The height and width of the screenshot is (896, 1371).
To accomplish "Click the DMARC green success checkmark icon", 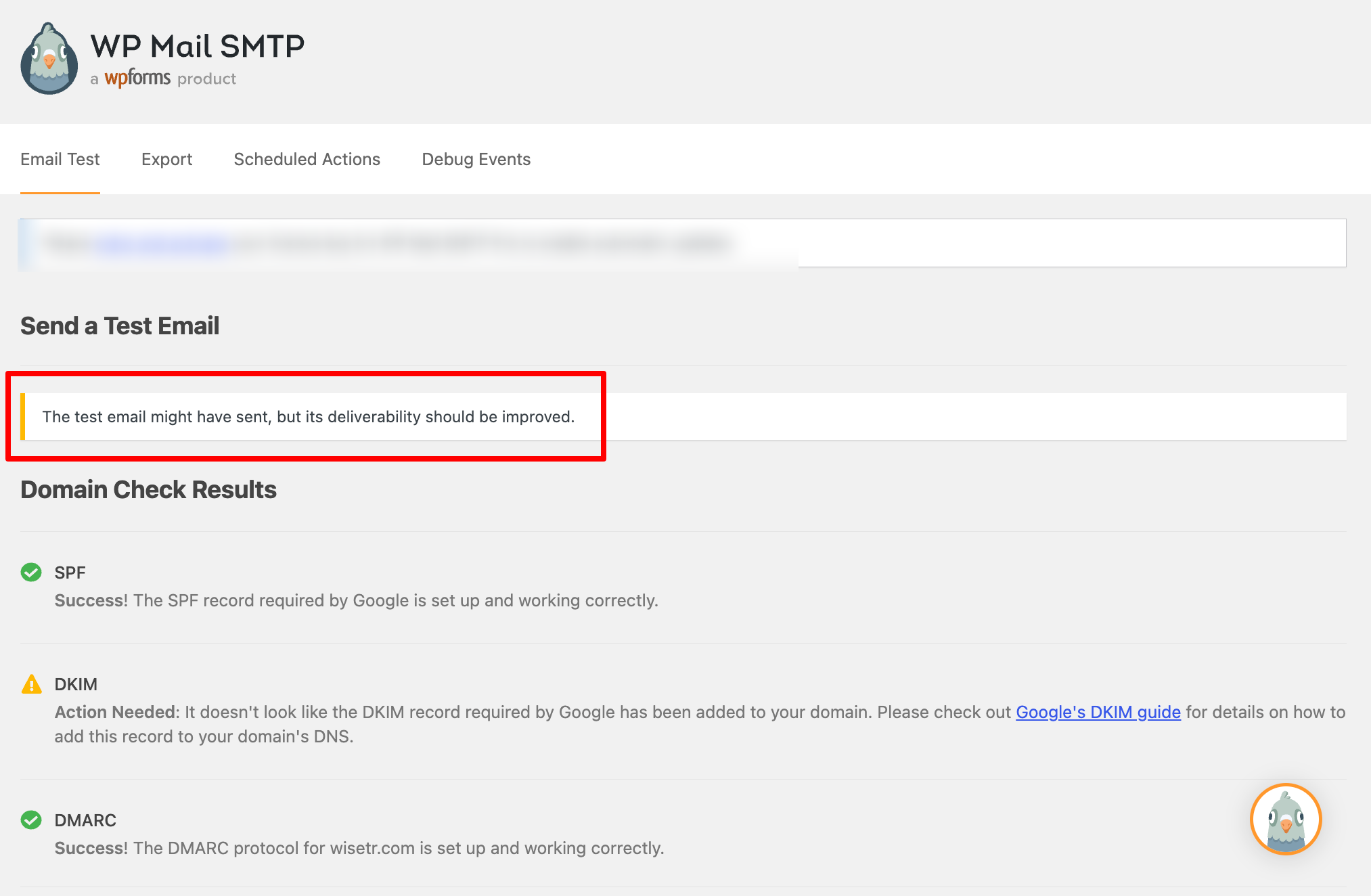I will click(x=31, y=820).
